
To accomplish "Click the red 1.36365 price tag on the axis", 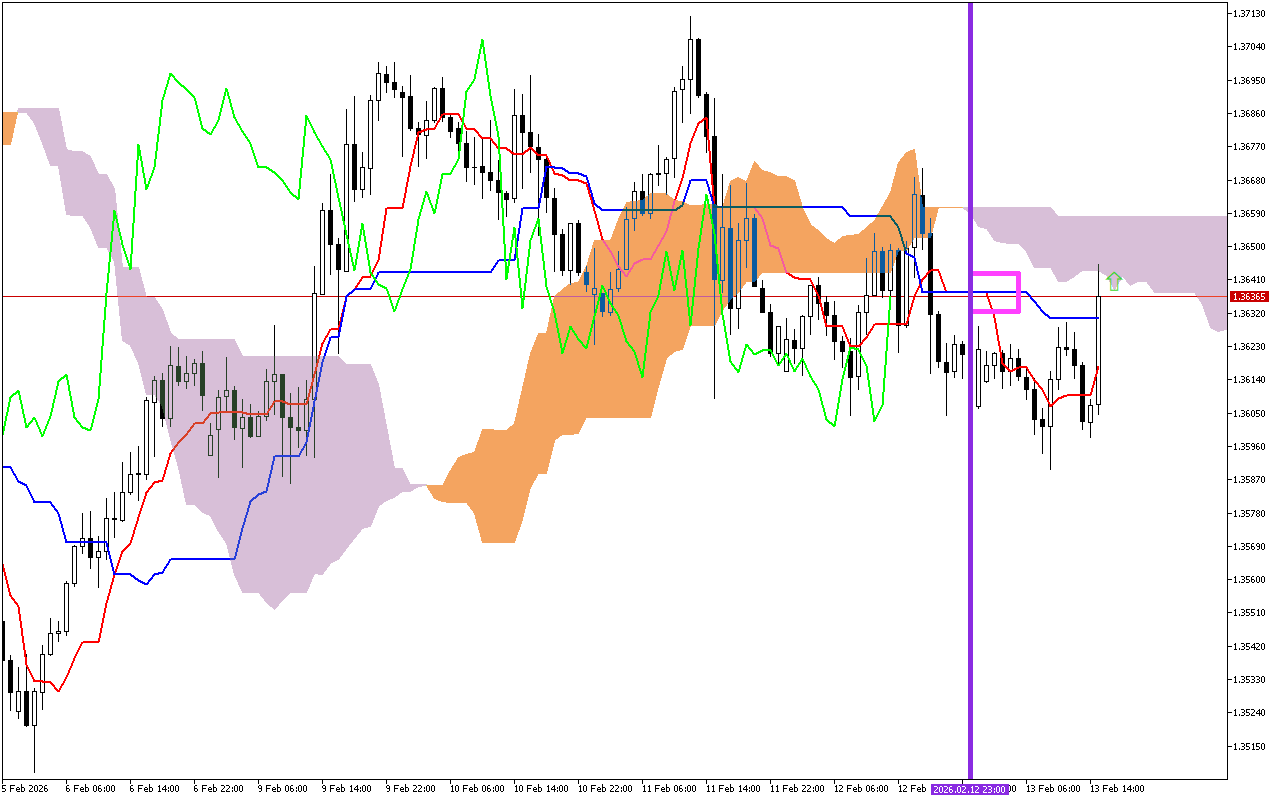I will click(x=1248, y=296).
